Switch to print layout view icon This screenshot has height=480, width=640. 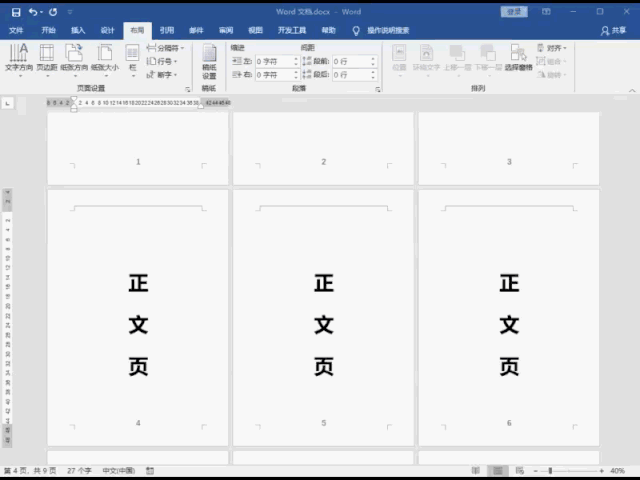tap(498, 471)
